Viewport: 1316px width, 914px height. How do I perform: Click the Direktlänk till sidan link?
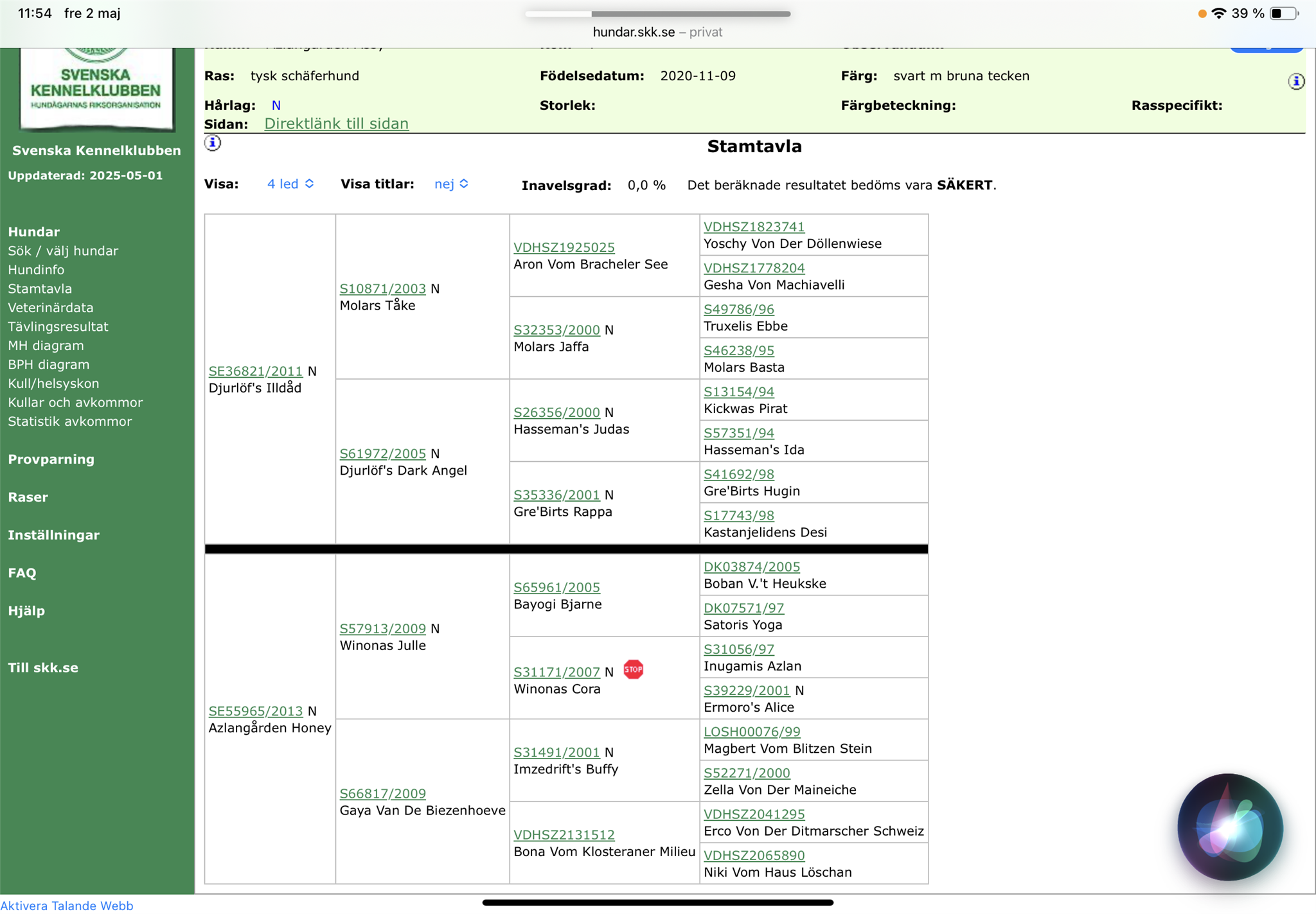pyautogui.click(x=336, y=124)
